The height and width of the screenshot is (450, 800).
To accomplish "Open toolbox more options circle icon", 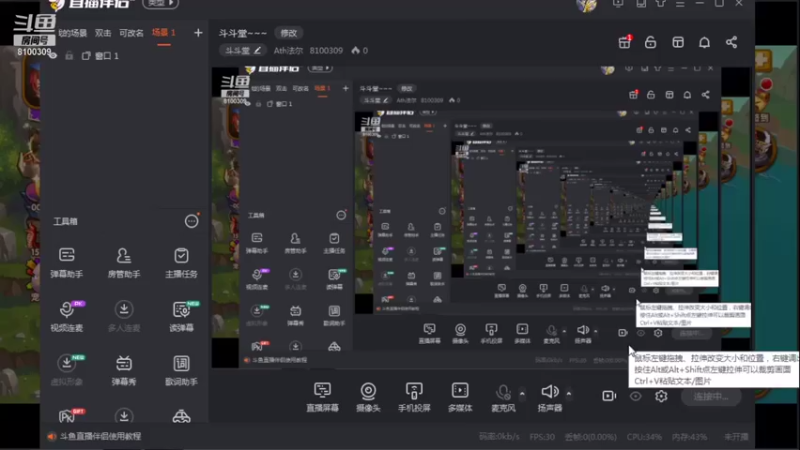I will pyautogui.click(x=191, y=221).
